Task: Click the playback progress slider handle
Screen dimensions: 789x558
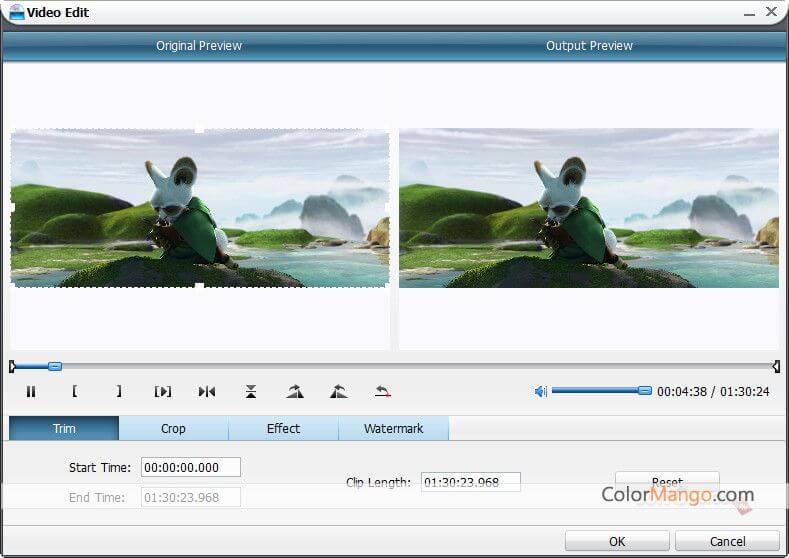Action: coord(55,367)
